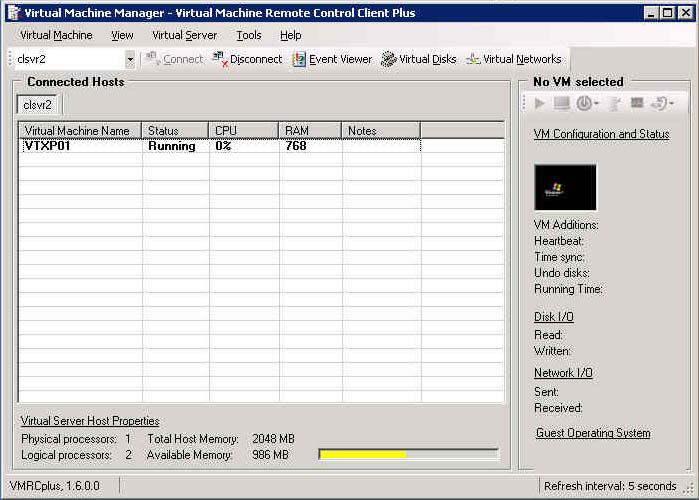
Task: Click the 2048 MB total memory value
Action: pos(273,439)
